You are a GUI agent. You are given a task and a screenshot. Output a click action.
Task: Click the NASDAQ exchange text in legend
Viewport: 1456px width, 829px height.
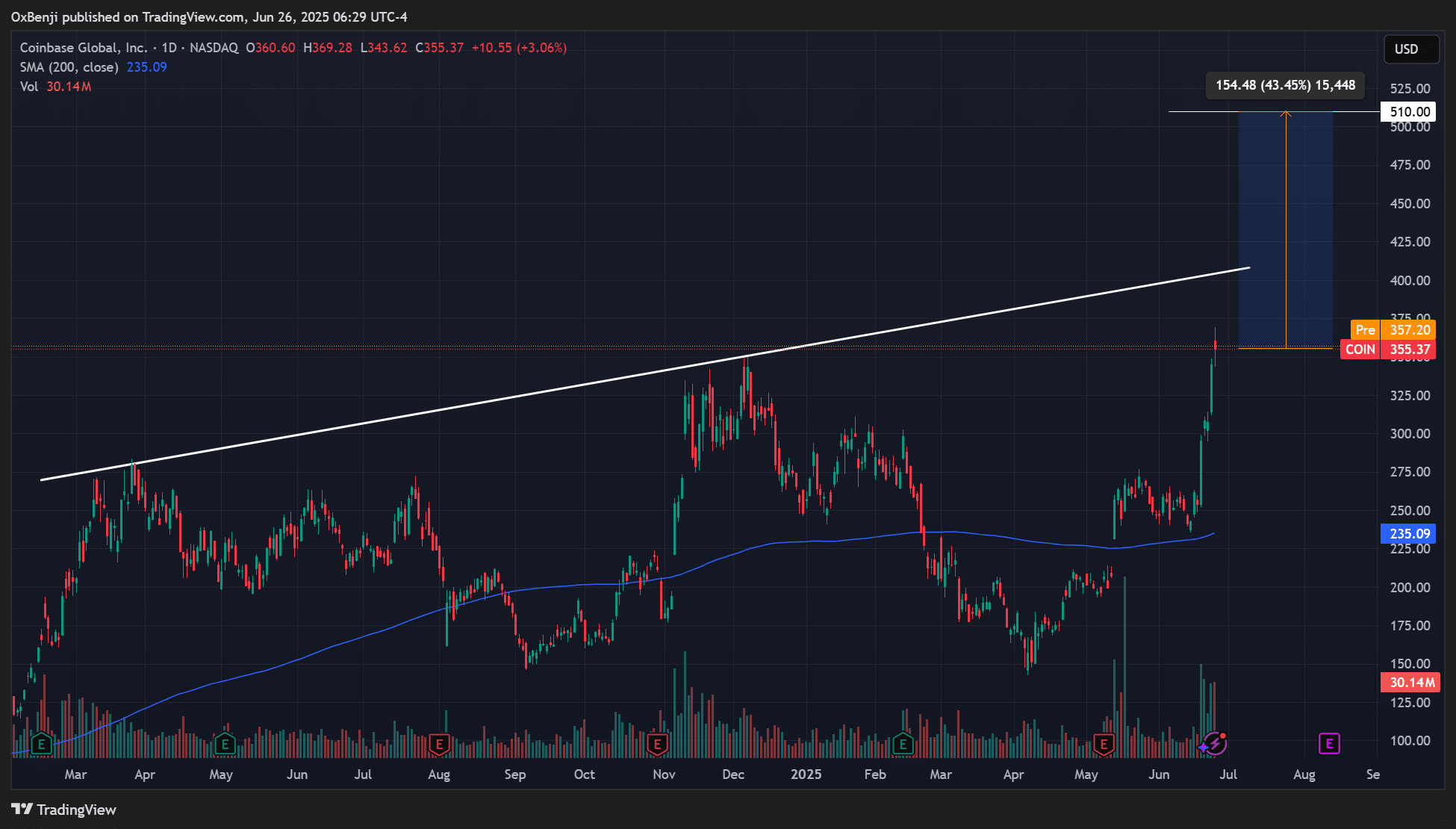pos(214,48)
